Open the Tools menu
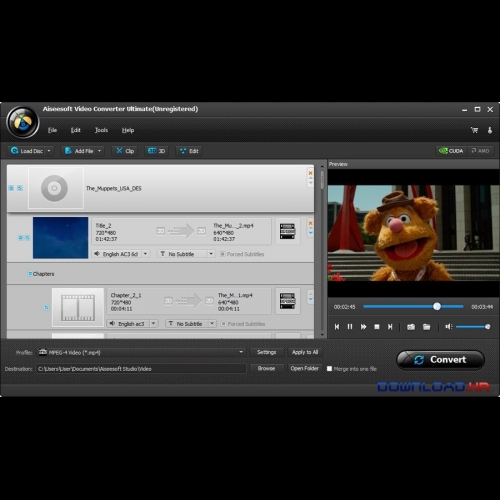Screen dimensions: 500x500 (x=101, y=130)
